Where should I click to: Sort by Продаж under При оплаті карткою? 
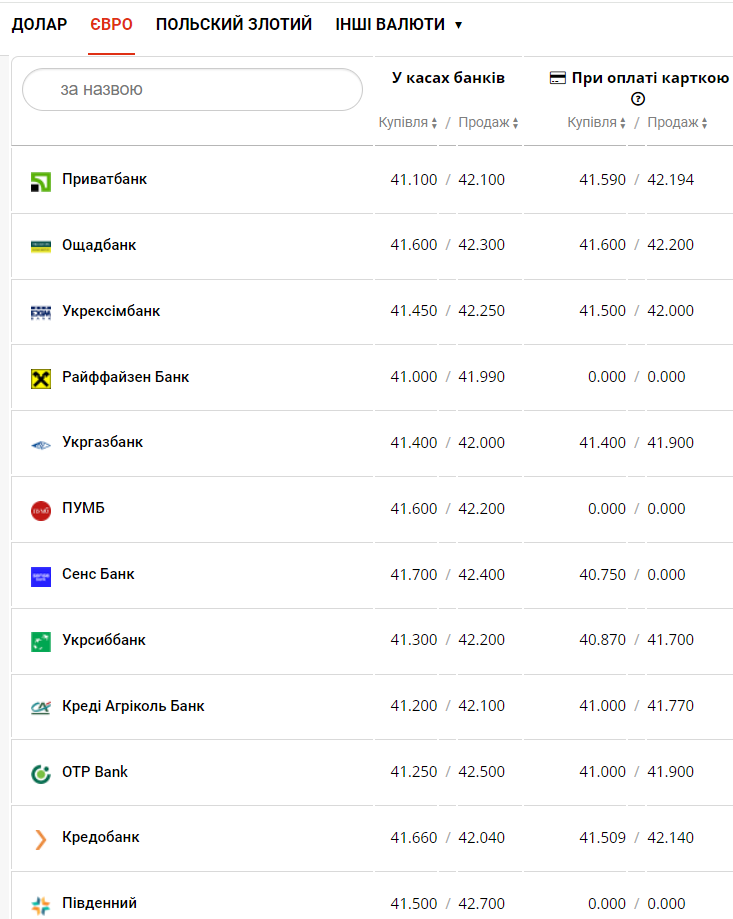(x=677, y=122)
